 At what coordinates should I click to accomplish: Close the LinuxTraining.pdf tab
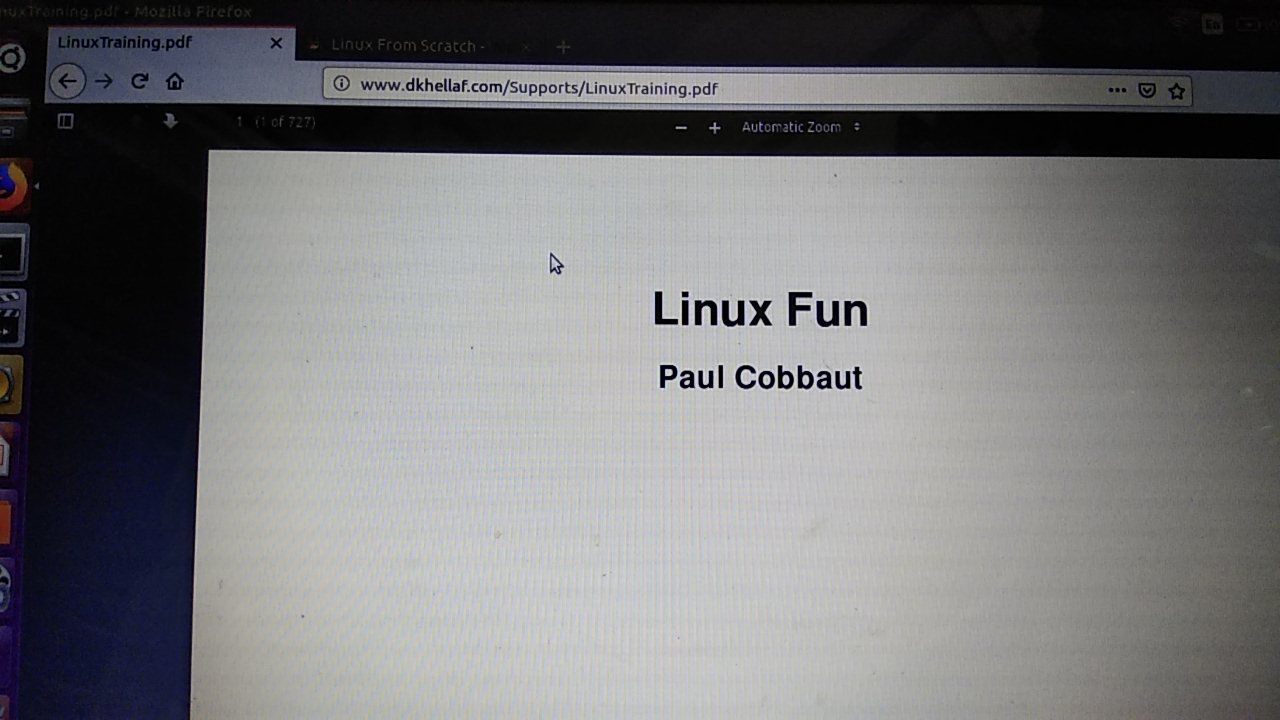point(276,43)
